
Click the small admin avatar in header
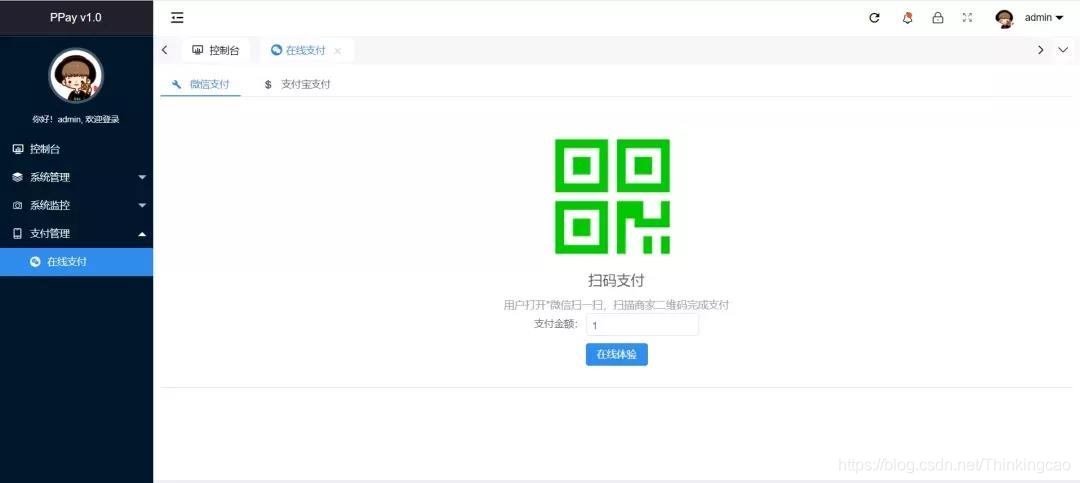pos(1004,19)
